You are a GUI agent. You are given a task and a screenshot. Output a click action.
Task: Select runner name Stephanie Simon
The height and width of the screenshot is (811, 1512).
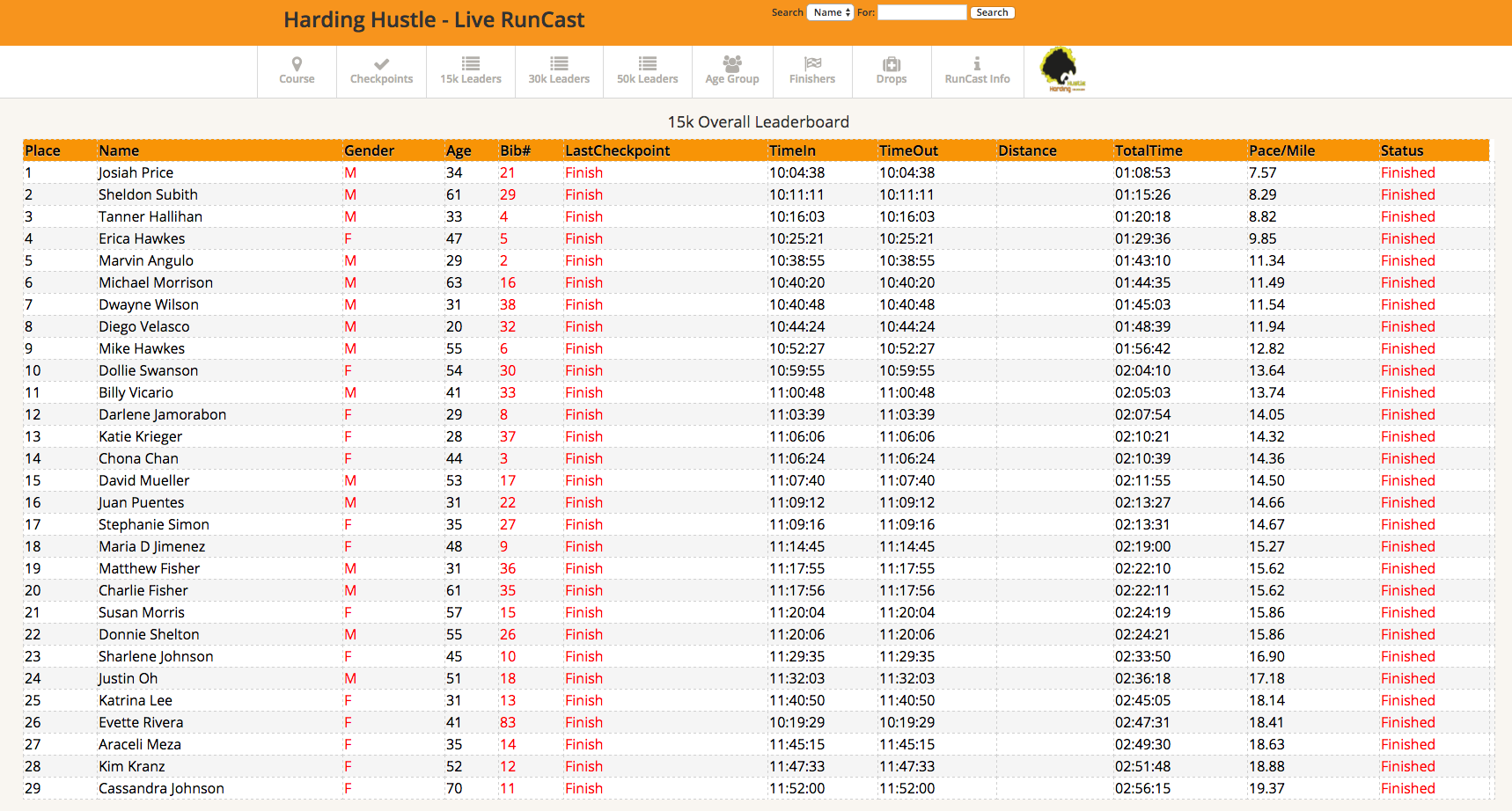[154, 524]
